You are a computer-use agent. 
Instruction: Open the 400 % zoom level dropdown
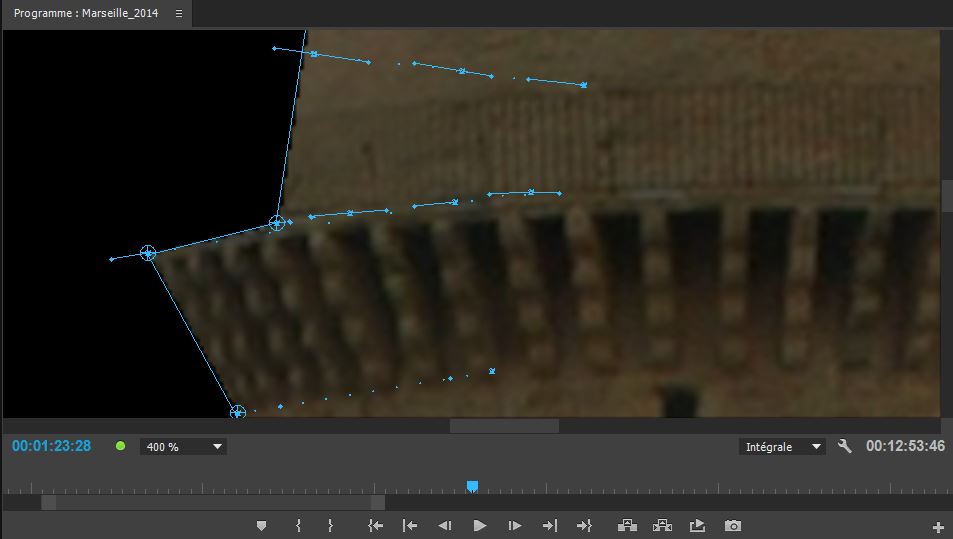tap(184, 447)
